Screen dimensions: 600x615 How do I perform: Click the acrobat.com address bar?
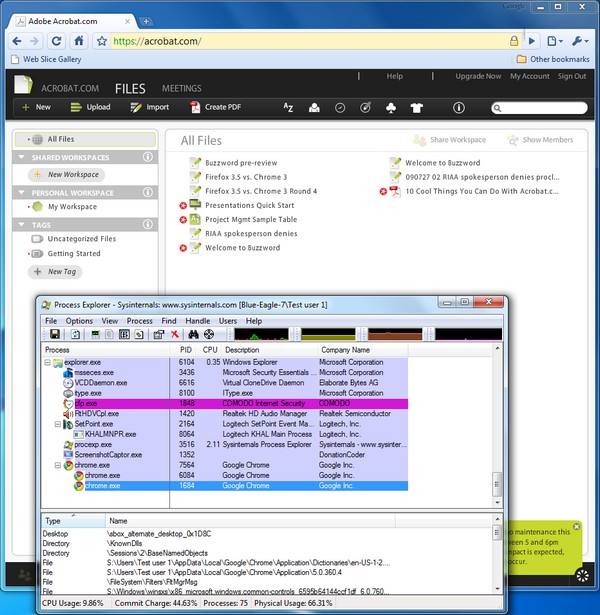[310, 41]
